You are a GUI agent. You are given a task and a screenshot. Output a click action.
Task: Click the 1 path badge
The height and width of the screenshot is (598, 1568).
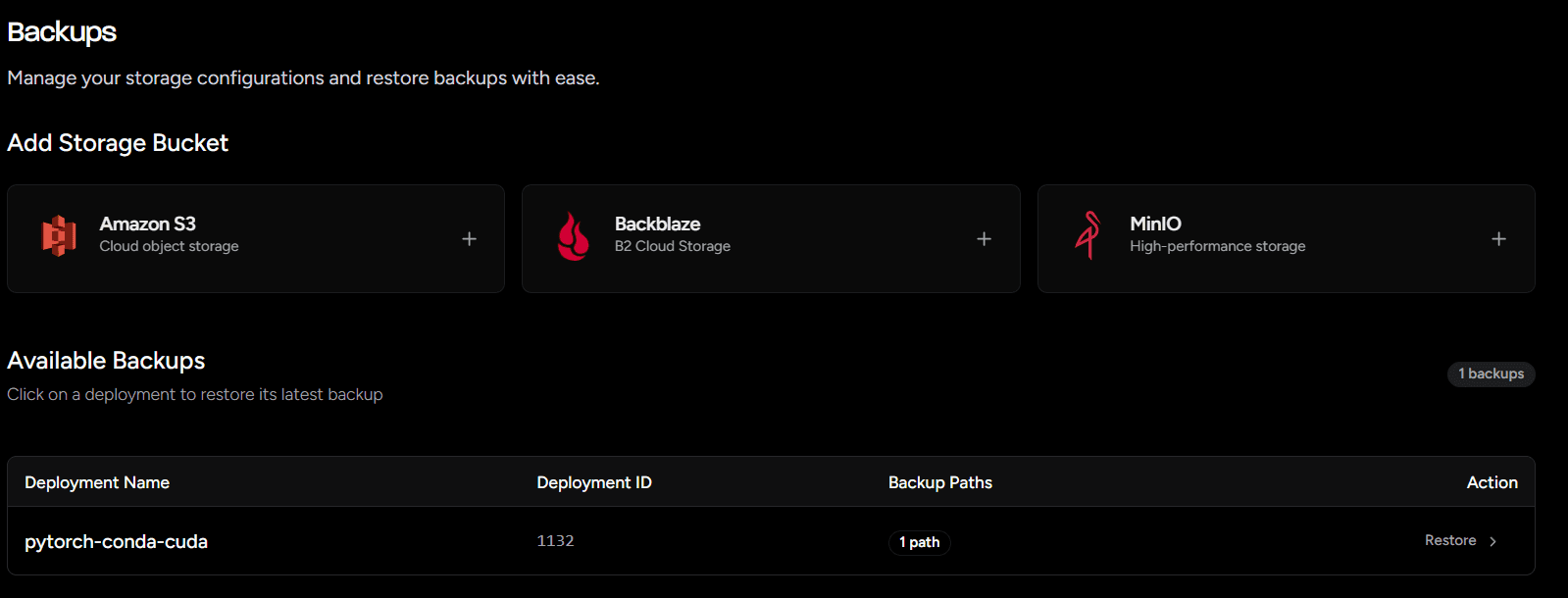pos(920,542)
